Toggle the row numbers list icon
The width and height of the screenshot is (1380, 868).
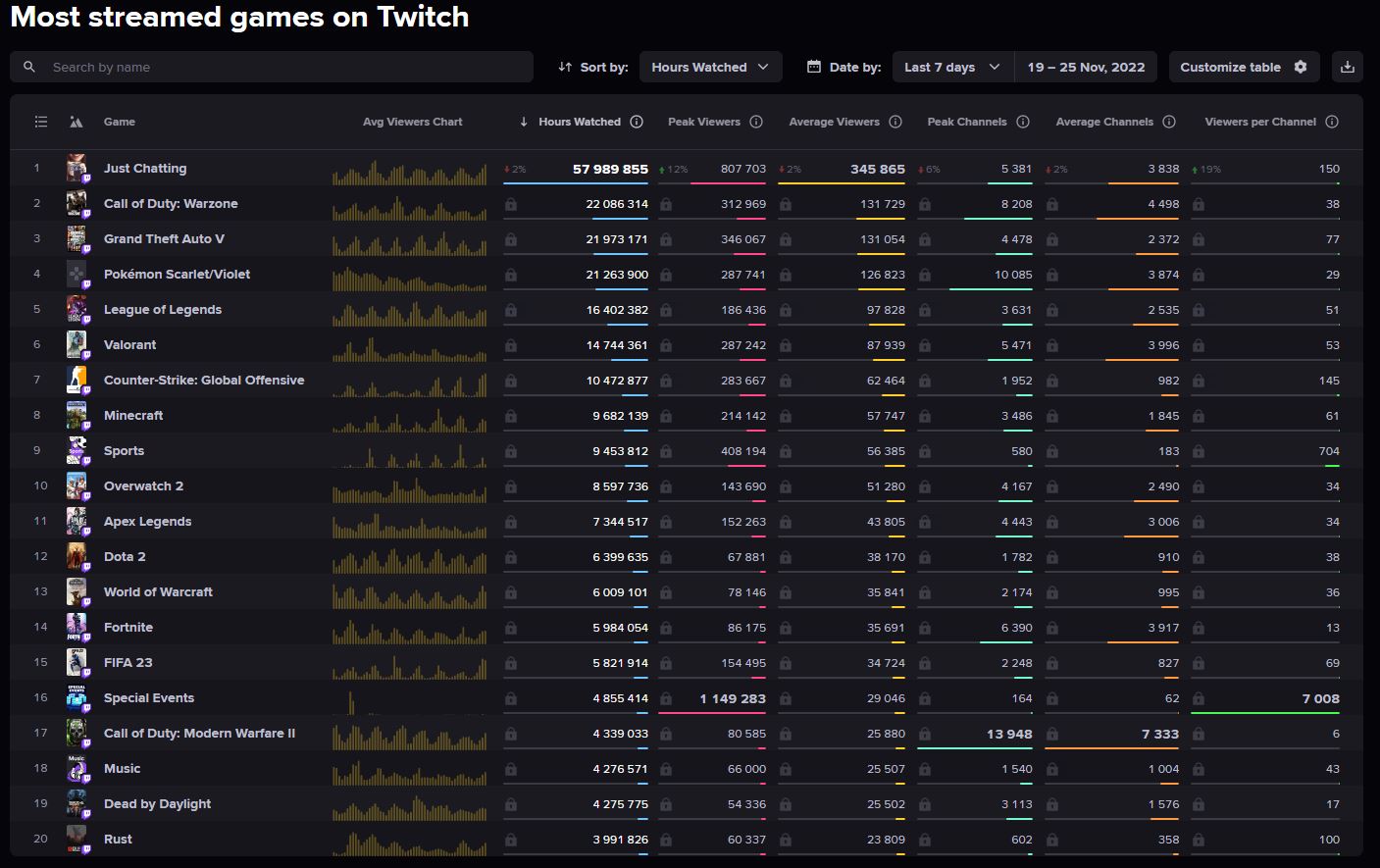click(40, 122)
